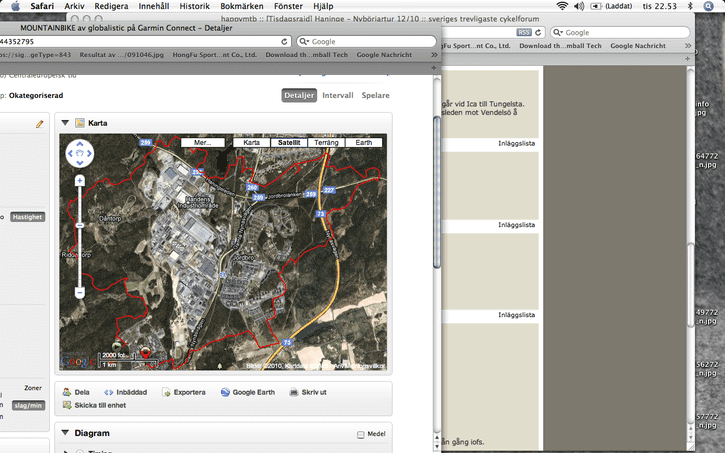Image resolution: width=725 pixels, height=453 pixels.
Task: Switch map view to Satellit
Action: click(291, 143)
